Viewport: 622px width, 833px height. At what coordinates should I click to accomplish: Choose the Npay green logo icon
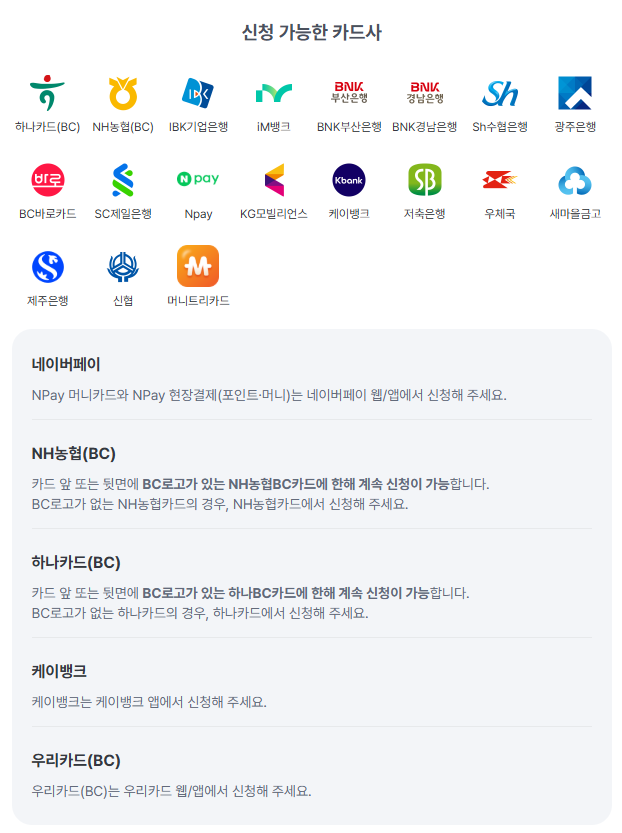(x=198, y=178)
